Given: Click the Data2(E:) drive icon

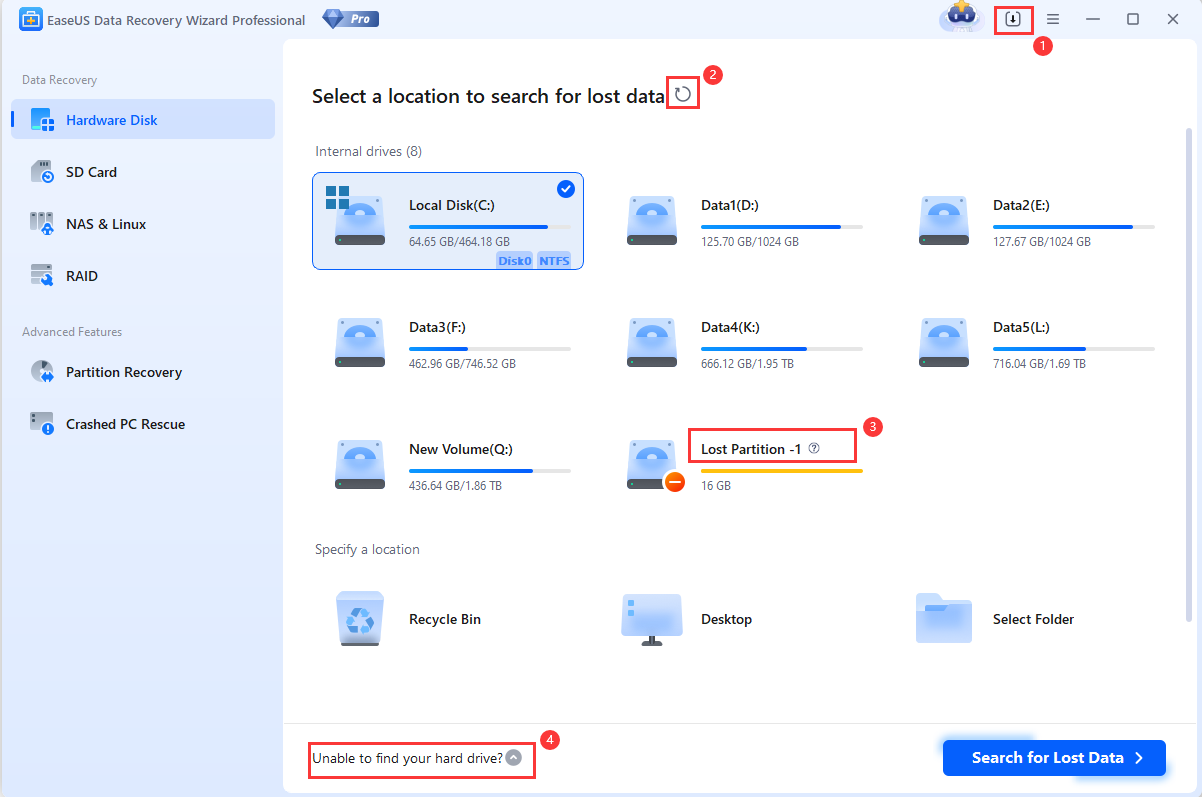Looking at the screenshot, I should click(x=944, y=220).
